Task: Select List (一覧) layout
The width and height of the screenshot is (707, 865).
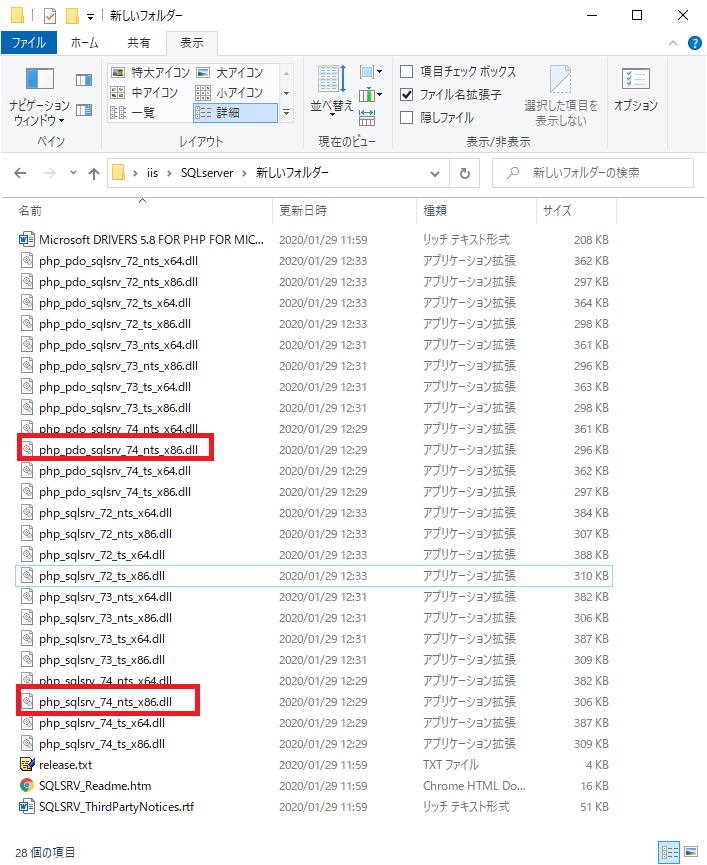Action: (133, 113)
